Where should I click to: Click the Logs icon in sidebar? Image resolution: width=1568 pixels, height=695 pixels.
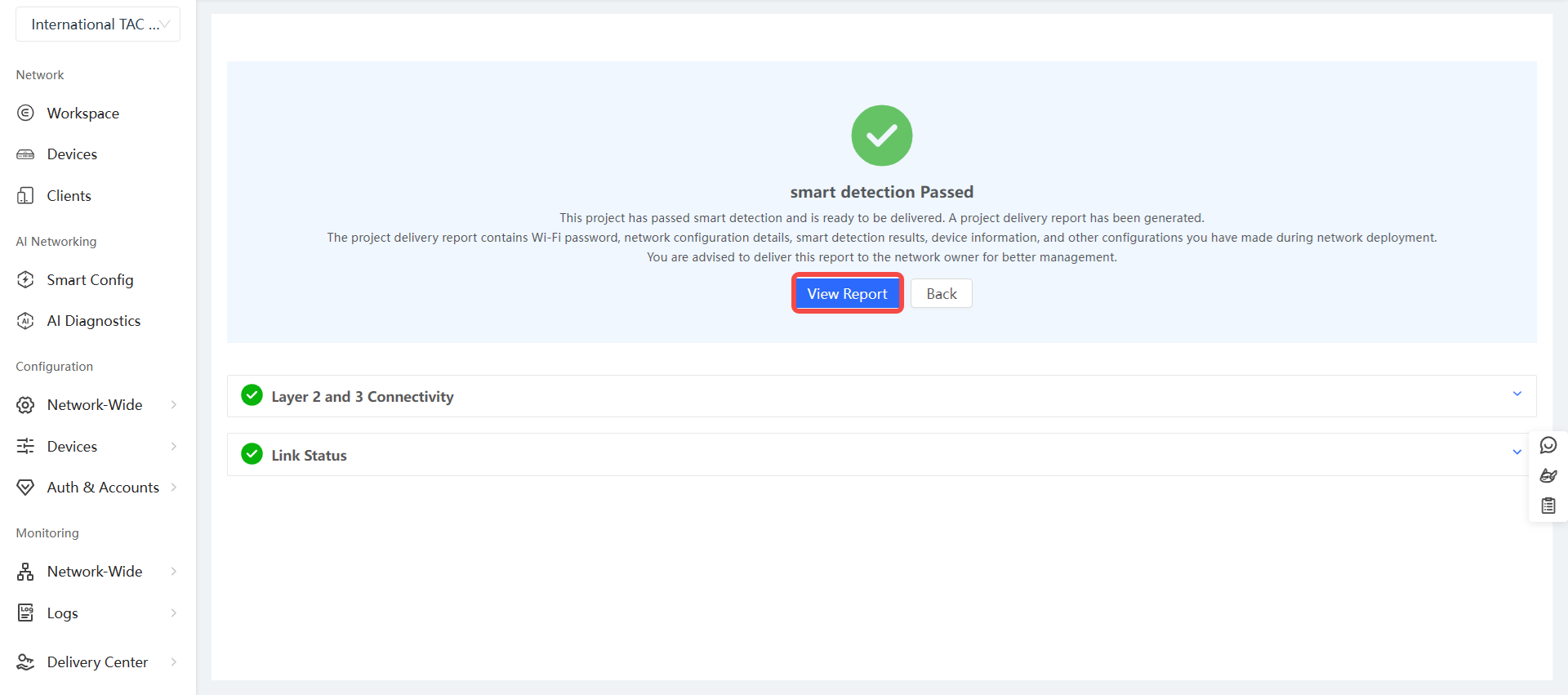coord(25,613)
